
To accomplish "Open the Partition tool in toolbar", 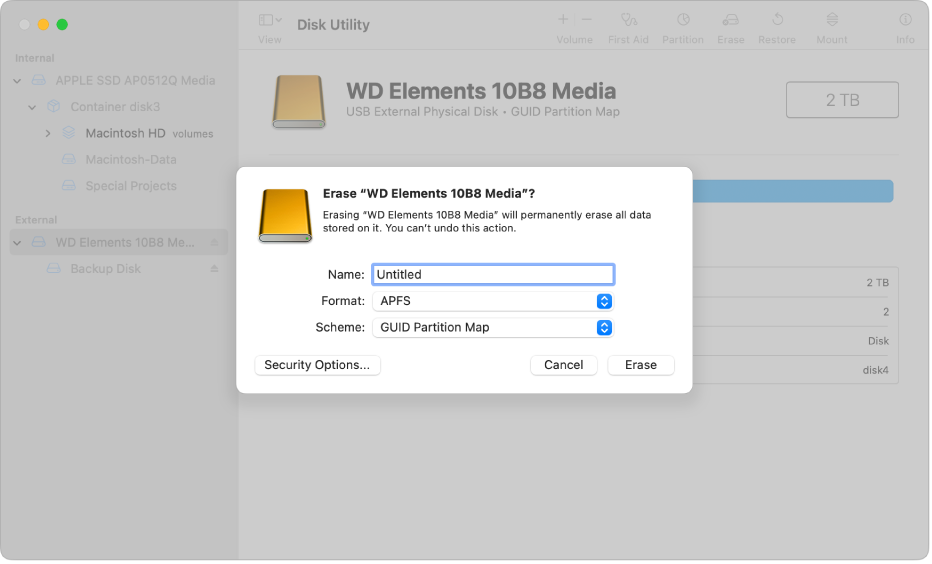I will (684, 20).
